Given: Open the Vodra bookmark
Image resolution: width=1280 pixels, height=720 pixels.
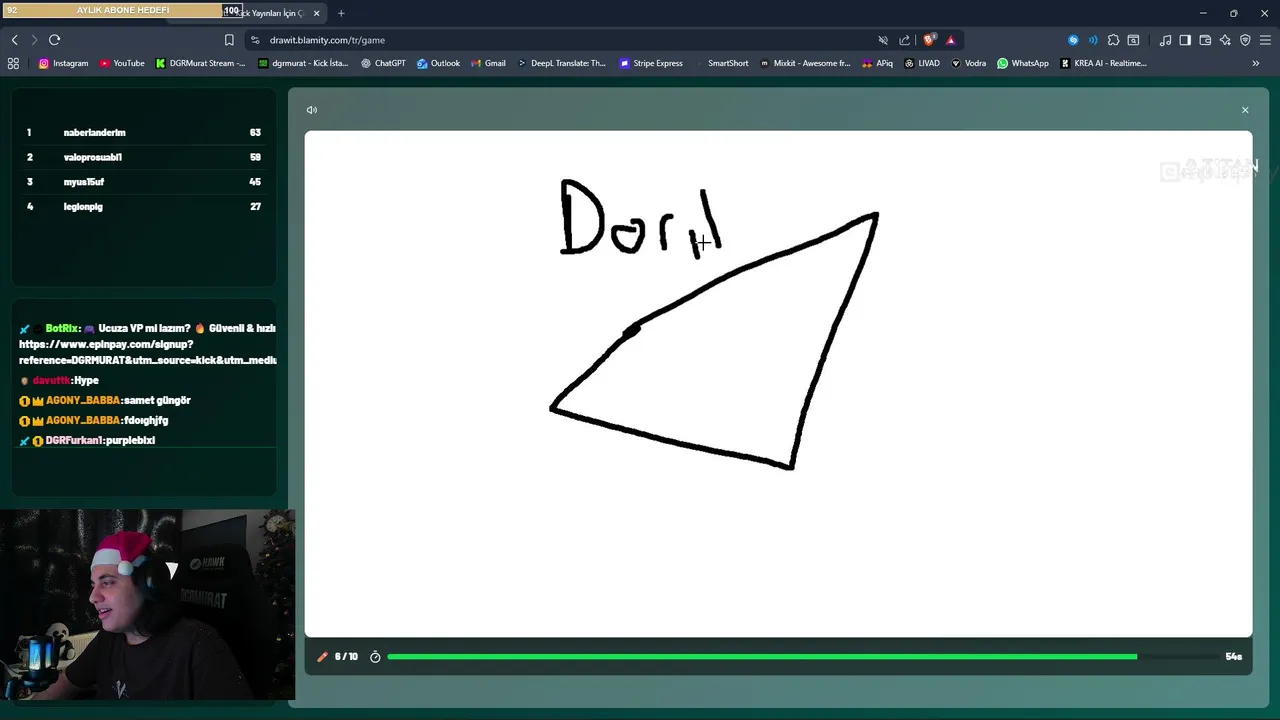Looking at the screenshot, I should tap(968, 63).
